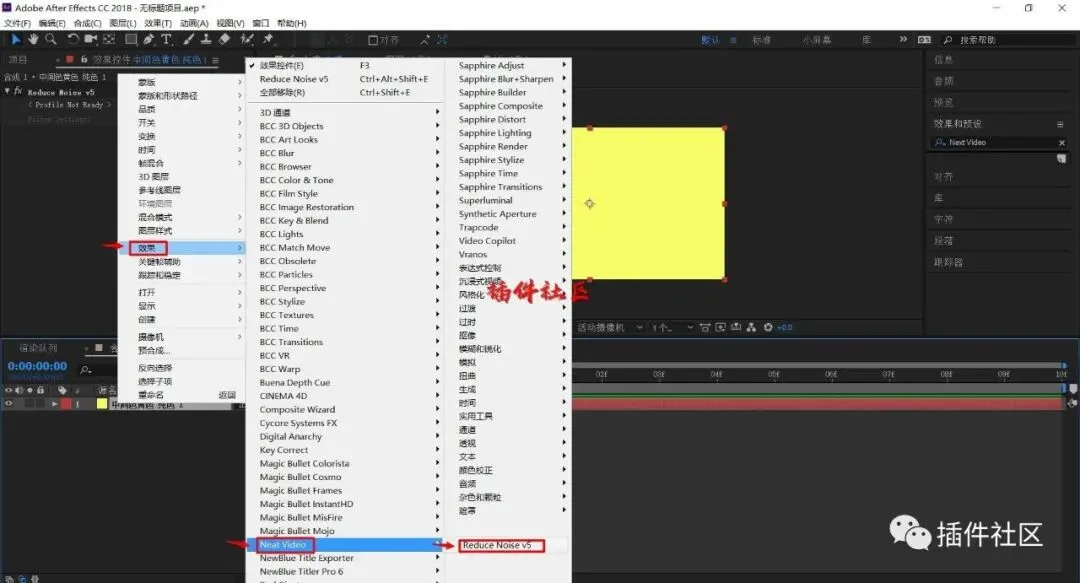Collapse the Reduce Noise v5 effect twirl
The width and height of the screenshot is (1080, 583).
tap(7, 91)
